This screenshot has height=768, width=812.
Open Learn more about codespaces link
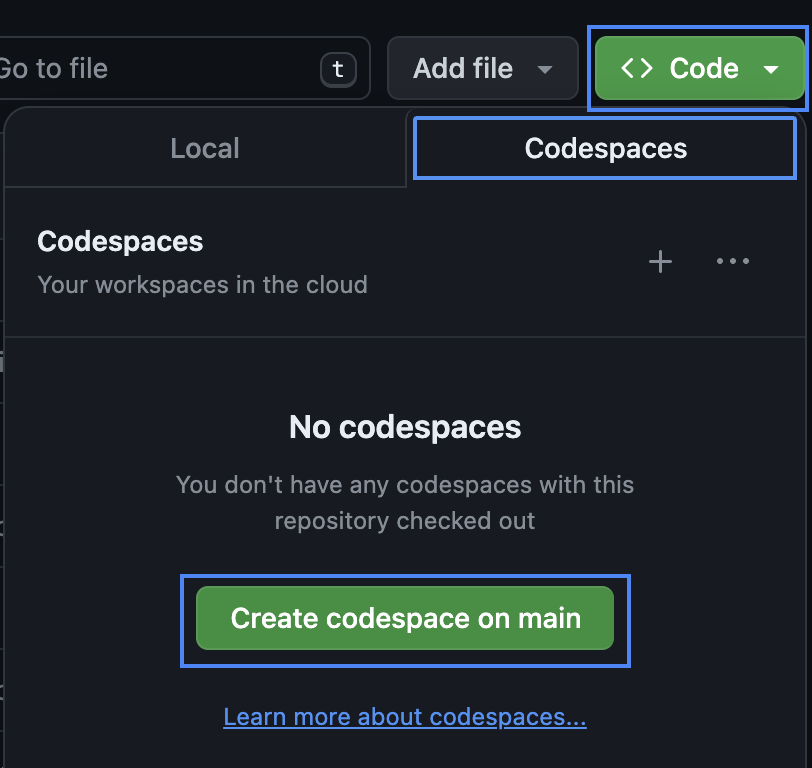[405, 717]
